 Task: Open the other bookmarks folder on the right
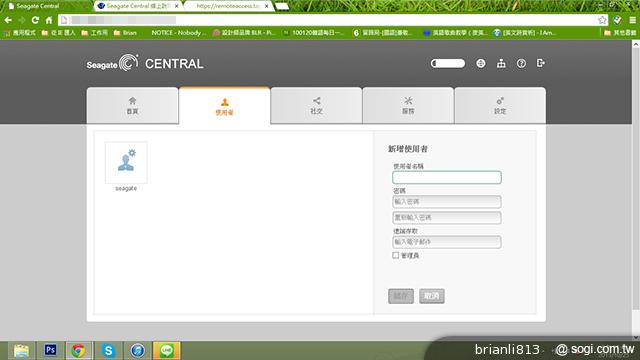click(x=620, y=33)
